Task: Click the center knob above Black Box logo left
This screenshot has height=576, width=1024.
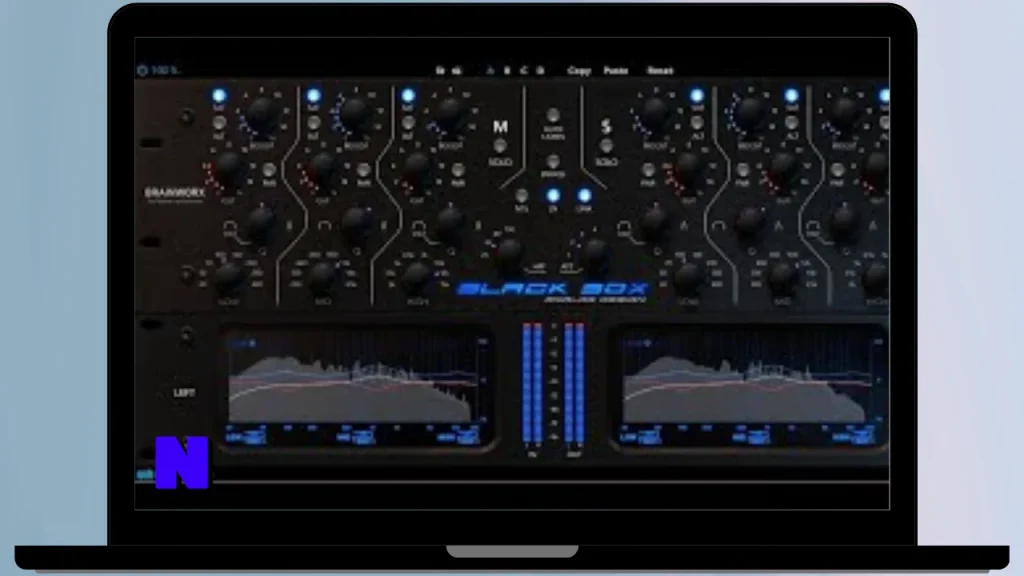Action: 509,252
